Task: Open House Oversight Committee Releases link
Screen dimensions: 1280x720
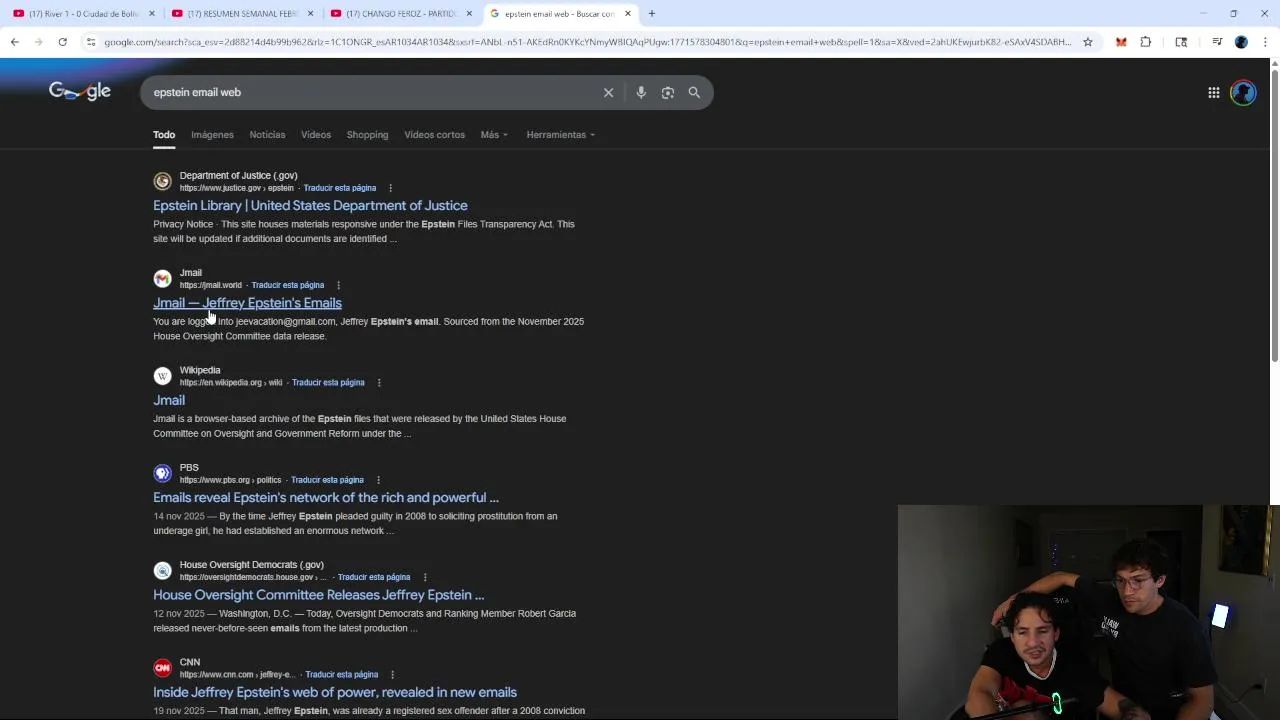Action: (x=318, y=595)
